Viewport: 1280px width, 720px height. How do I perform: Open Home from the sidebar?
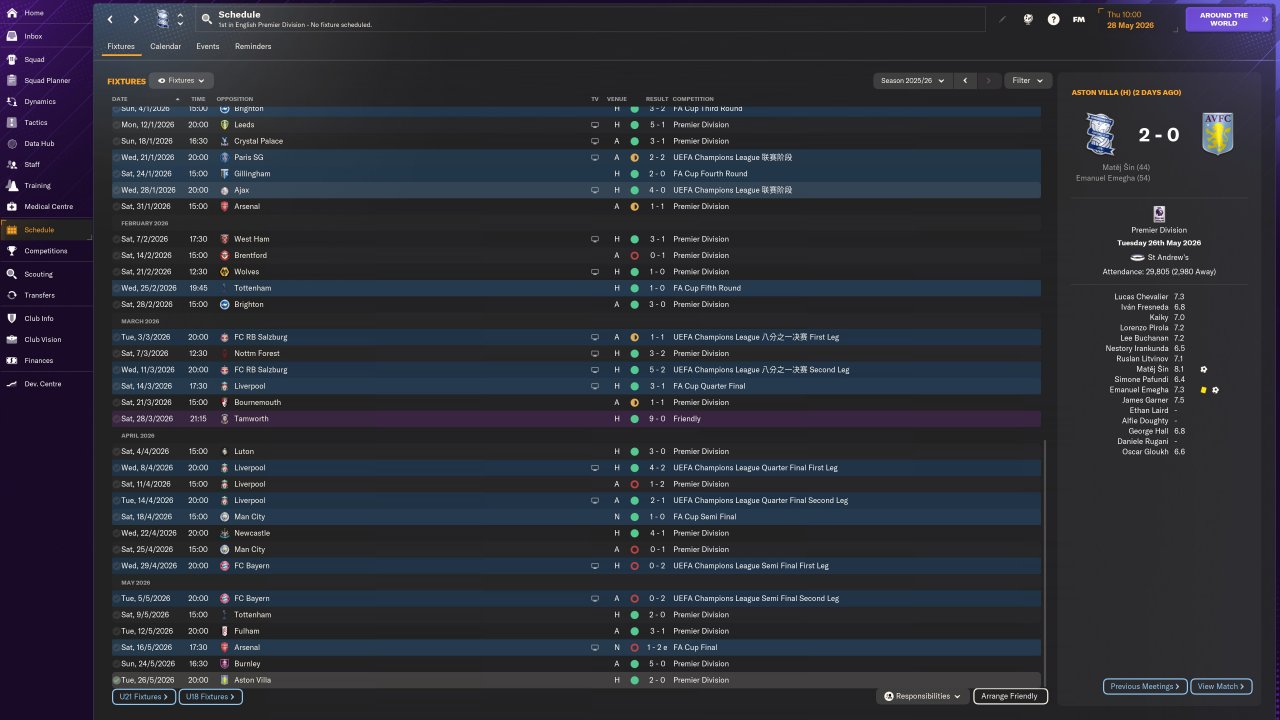point(46,13)
